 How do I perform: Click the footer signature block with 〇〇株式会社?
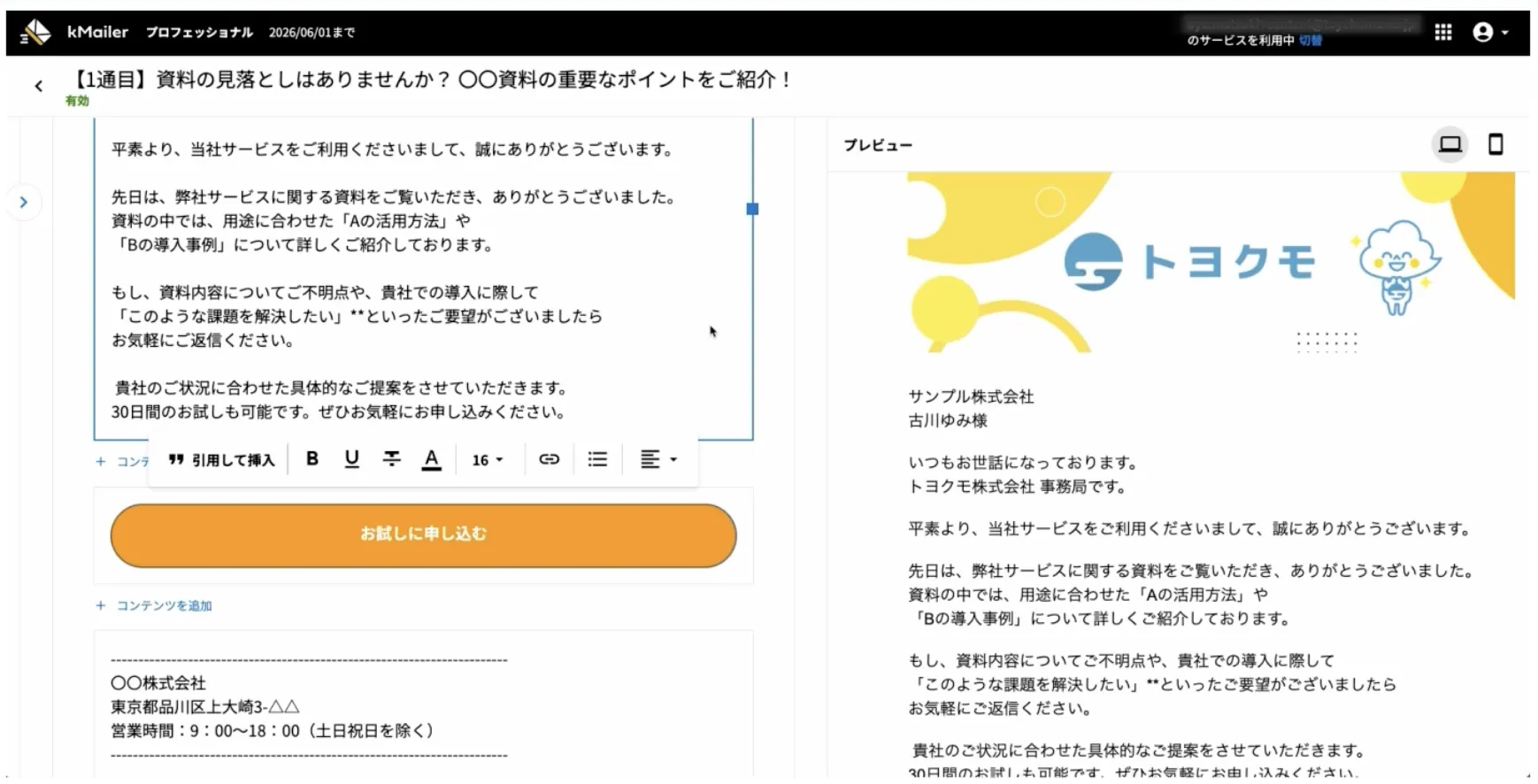pyautogui.click(x=423, y=706)
